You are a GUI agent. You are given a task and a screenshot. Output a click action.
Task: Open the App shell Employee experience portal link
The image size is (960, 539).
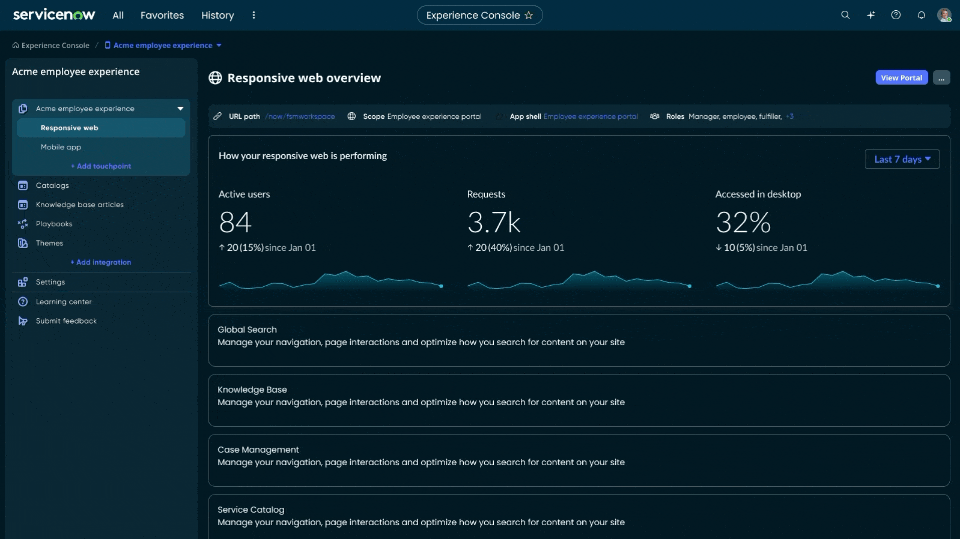click(590, 116)
